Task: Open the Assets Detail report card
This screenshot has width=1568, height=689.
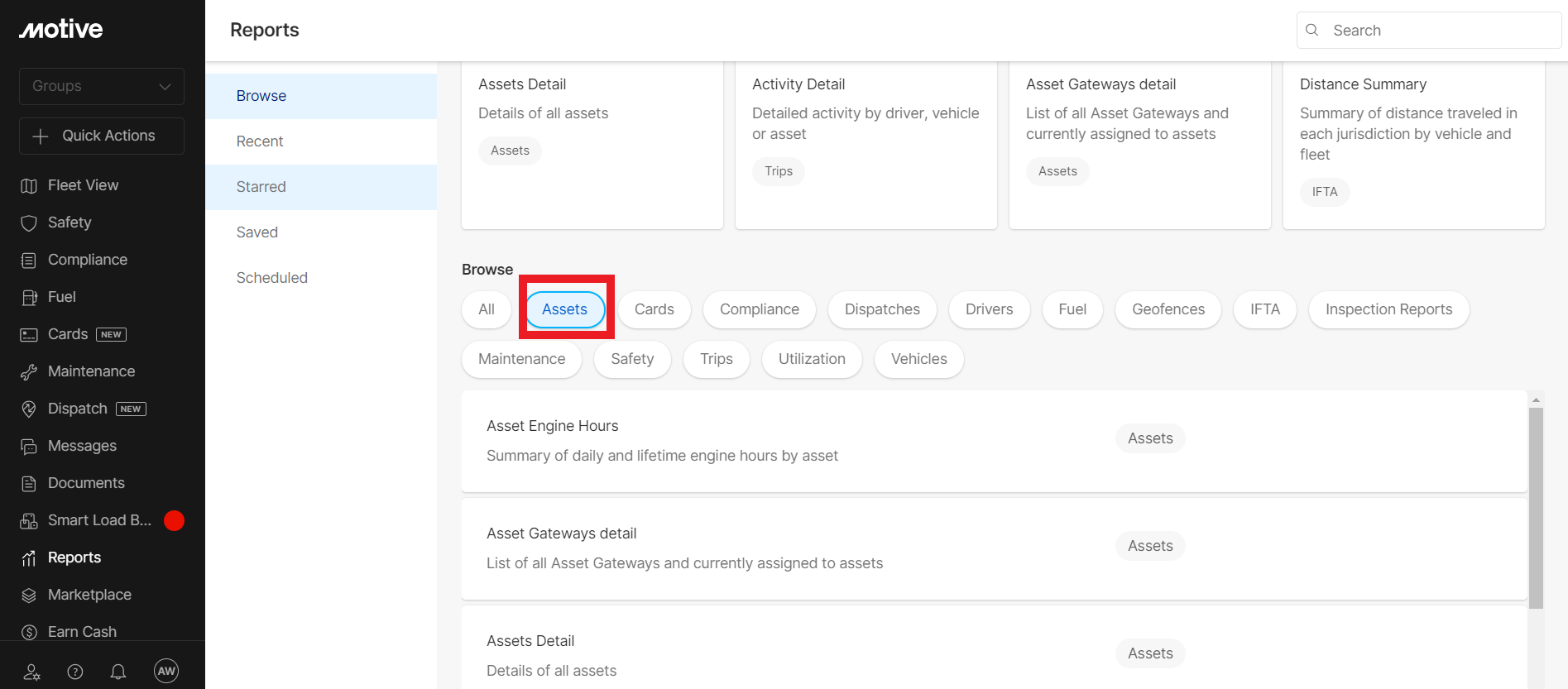Action: [592, 145]
